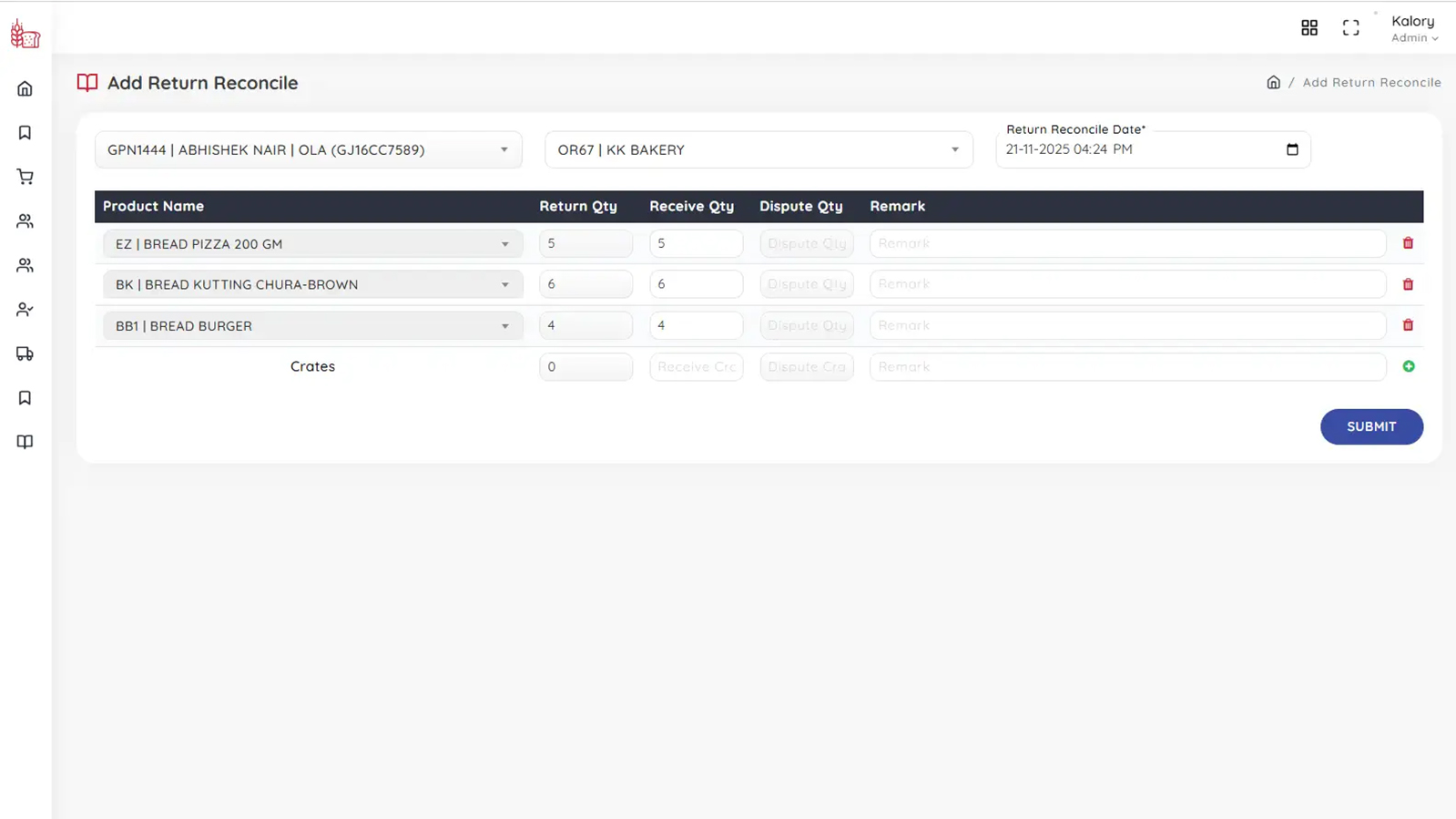Open the book icon at sidebar bottom
This screenshot has width=1456, height=819.
pos(25,442)
